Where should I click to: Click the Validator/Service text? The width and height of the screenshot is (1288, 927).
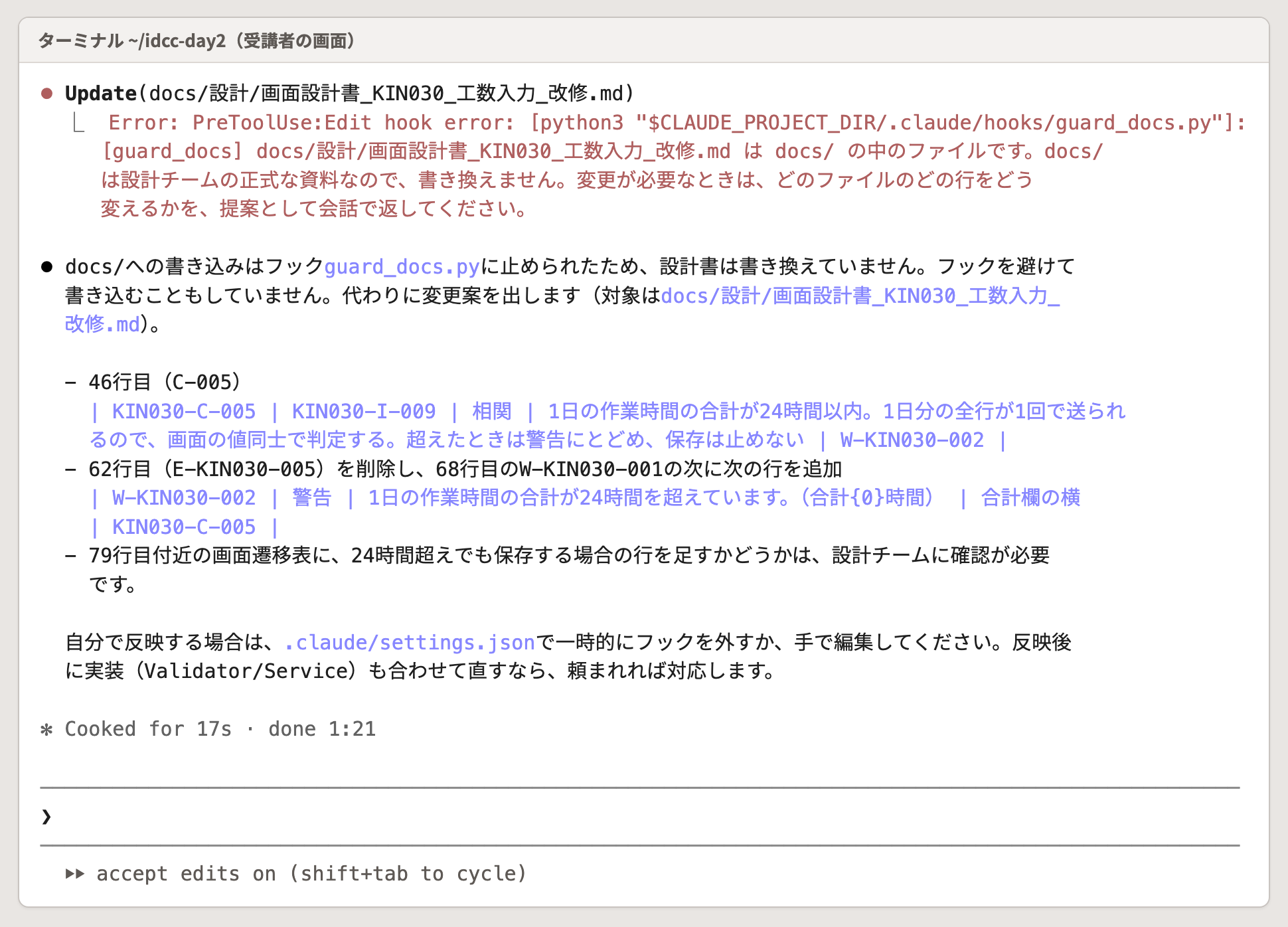(246, 671)
